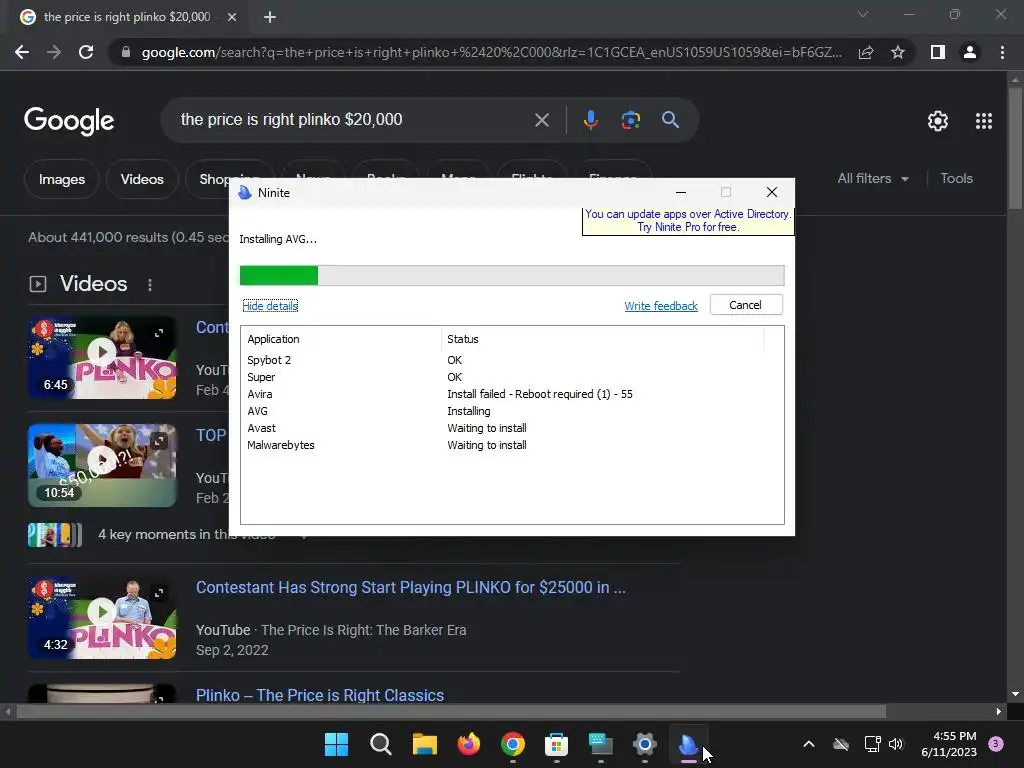
Task: Open notification center badge
Action: [x=996, y=744]
